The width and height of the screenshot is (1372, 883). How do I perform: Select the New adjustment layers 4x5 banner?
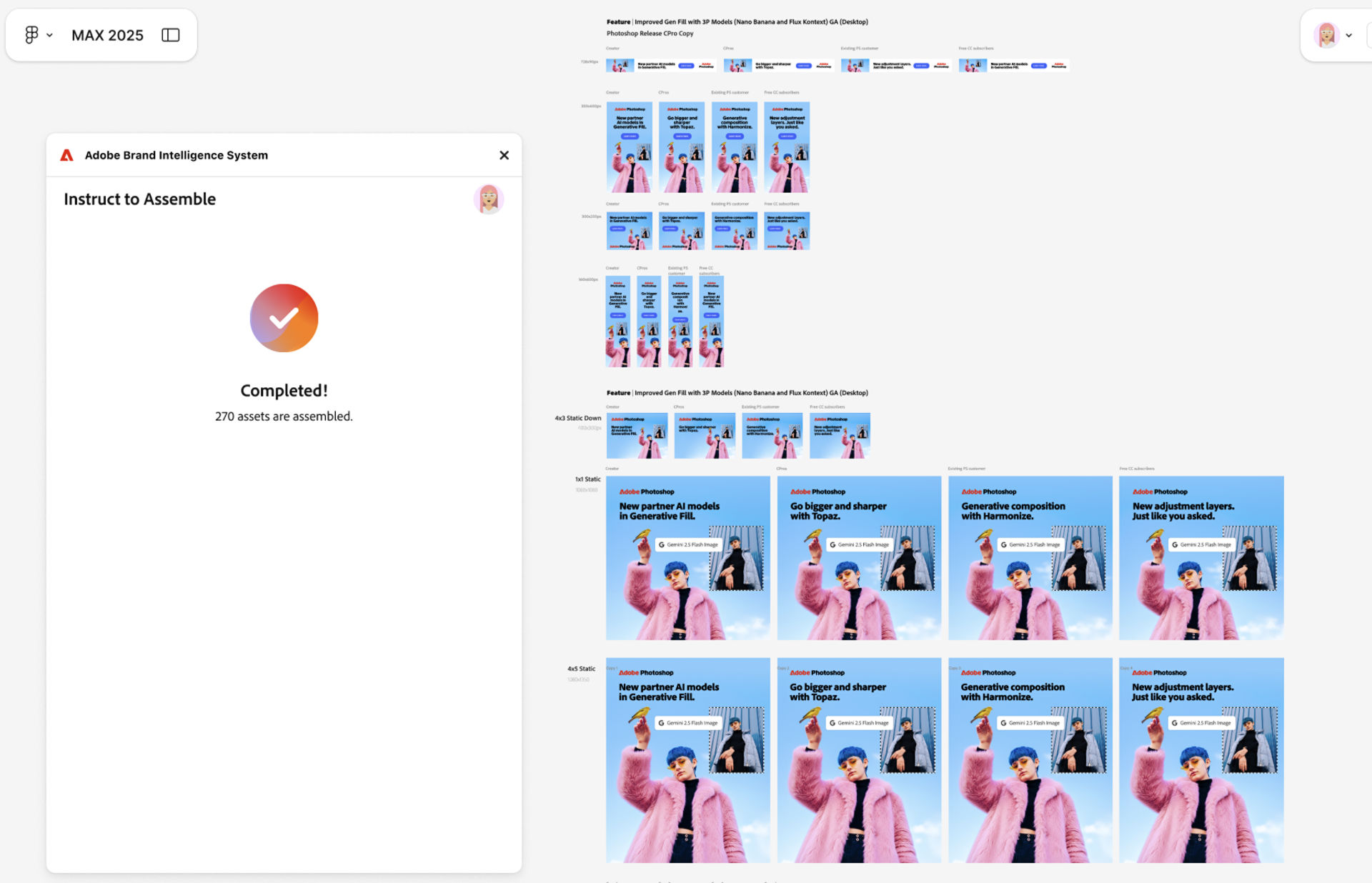pos(1200,759)
